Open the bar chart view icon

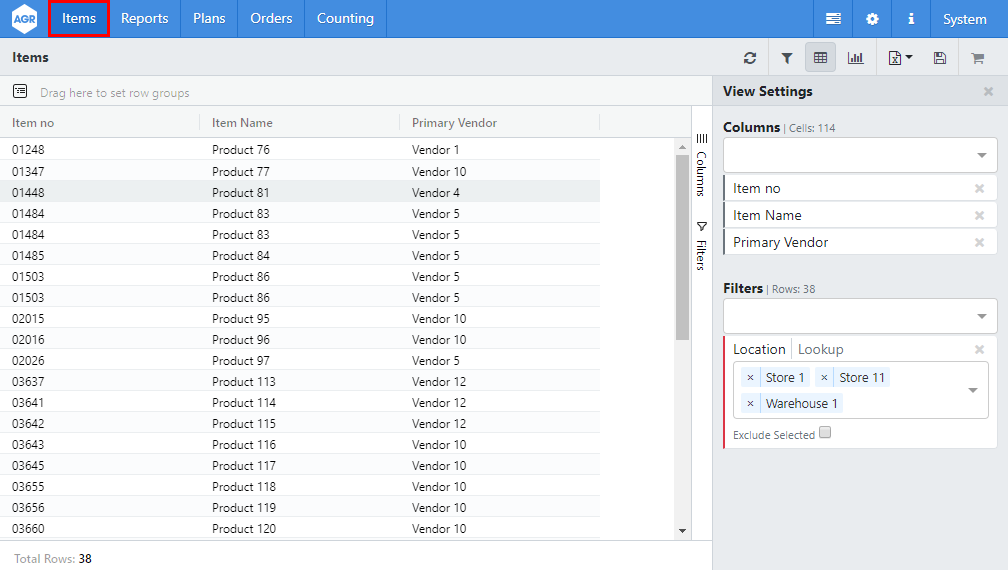coord(856,58)
